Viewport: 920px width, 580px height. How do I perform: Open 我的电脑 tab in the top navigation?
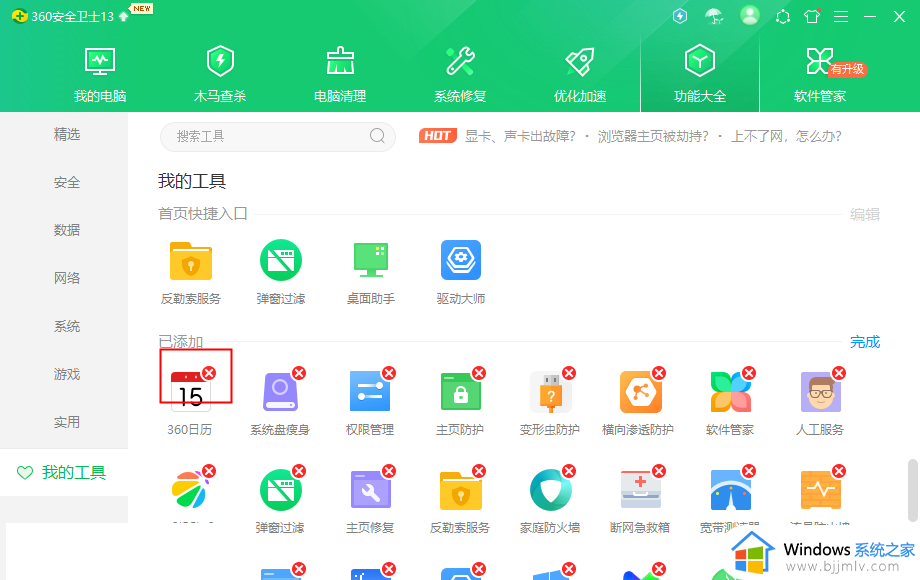[100, 74]
